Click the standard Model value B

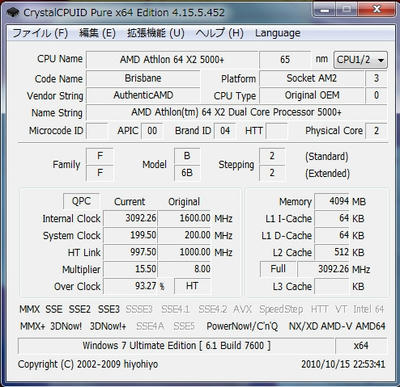click(x=187, y=156)
